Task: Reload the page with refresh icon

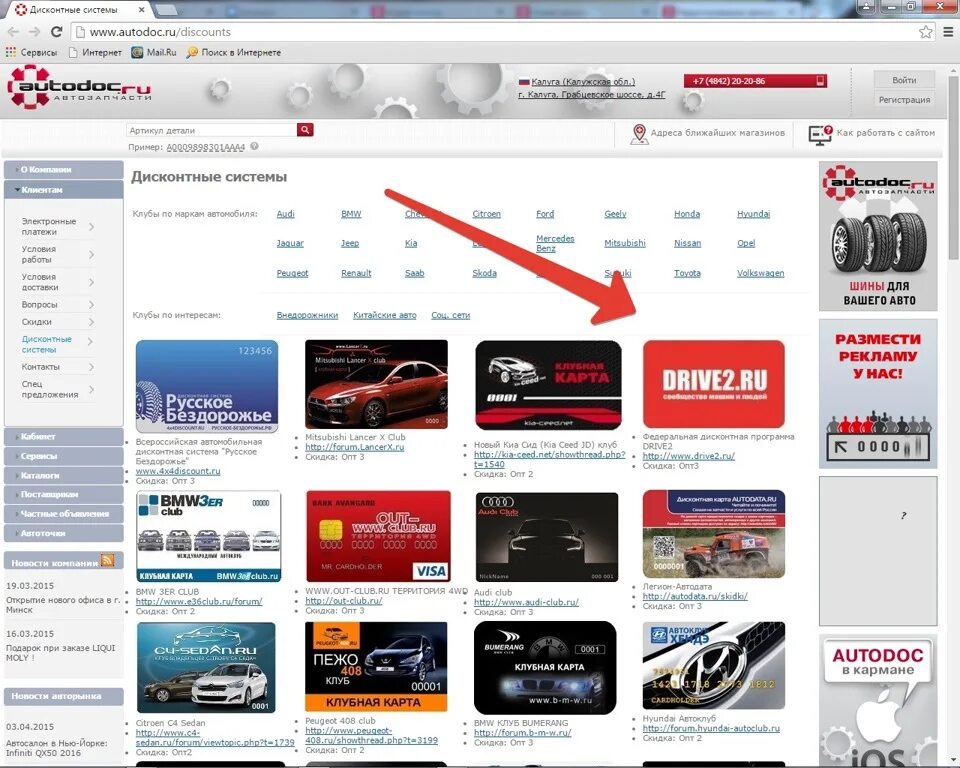Action: click(56, 32)
